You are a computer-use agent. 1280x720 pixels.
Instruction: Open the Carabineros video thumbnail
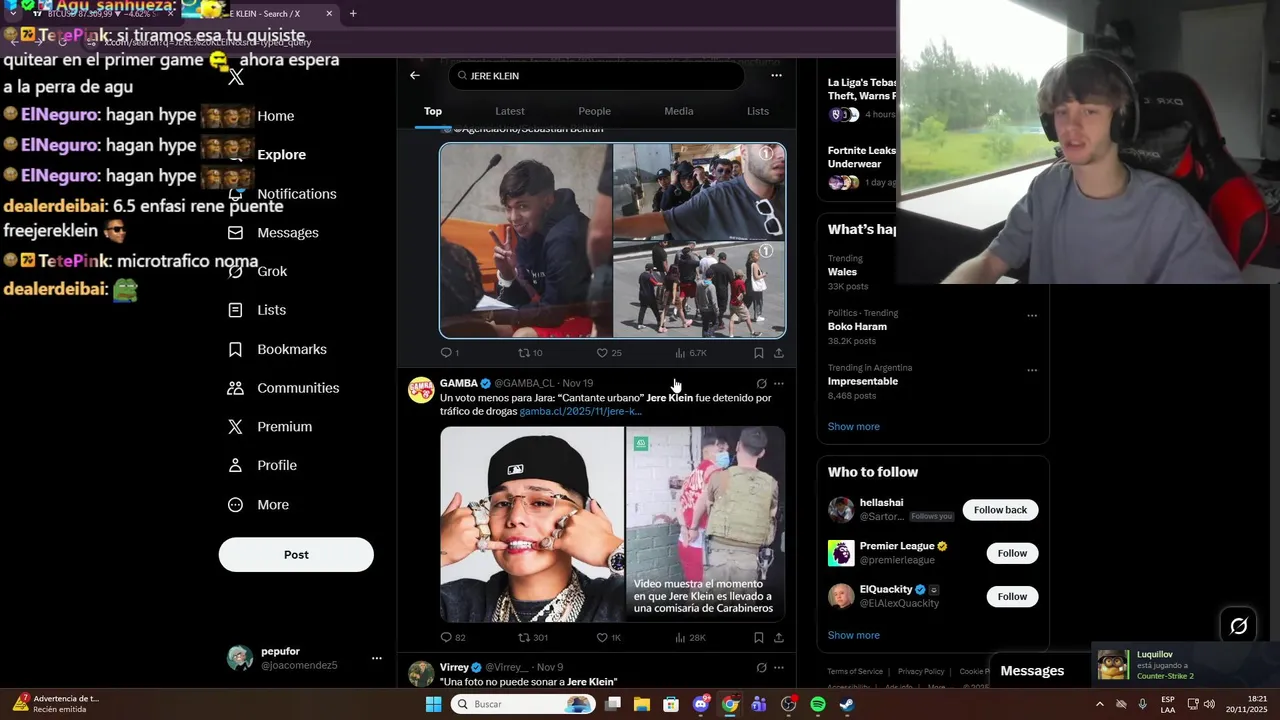[706, 524]
